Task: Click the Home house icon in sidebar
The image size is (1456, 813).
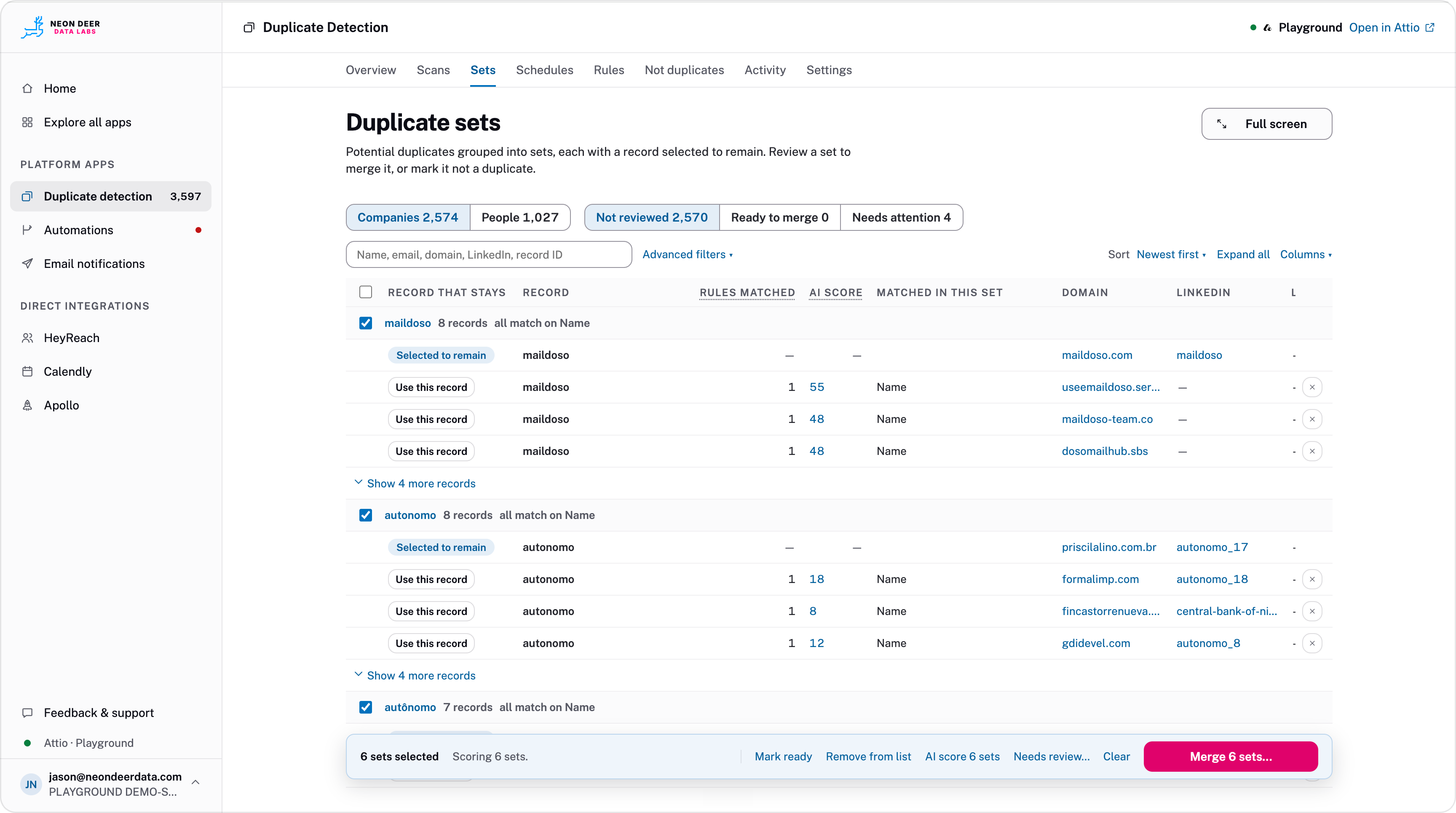Action: pos(27,88)
